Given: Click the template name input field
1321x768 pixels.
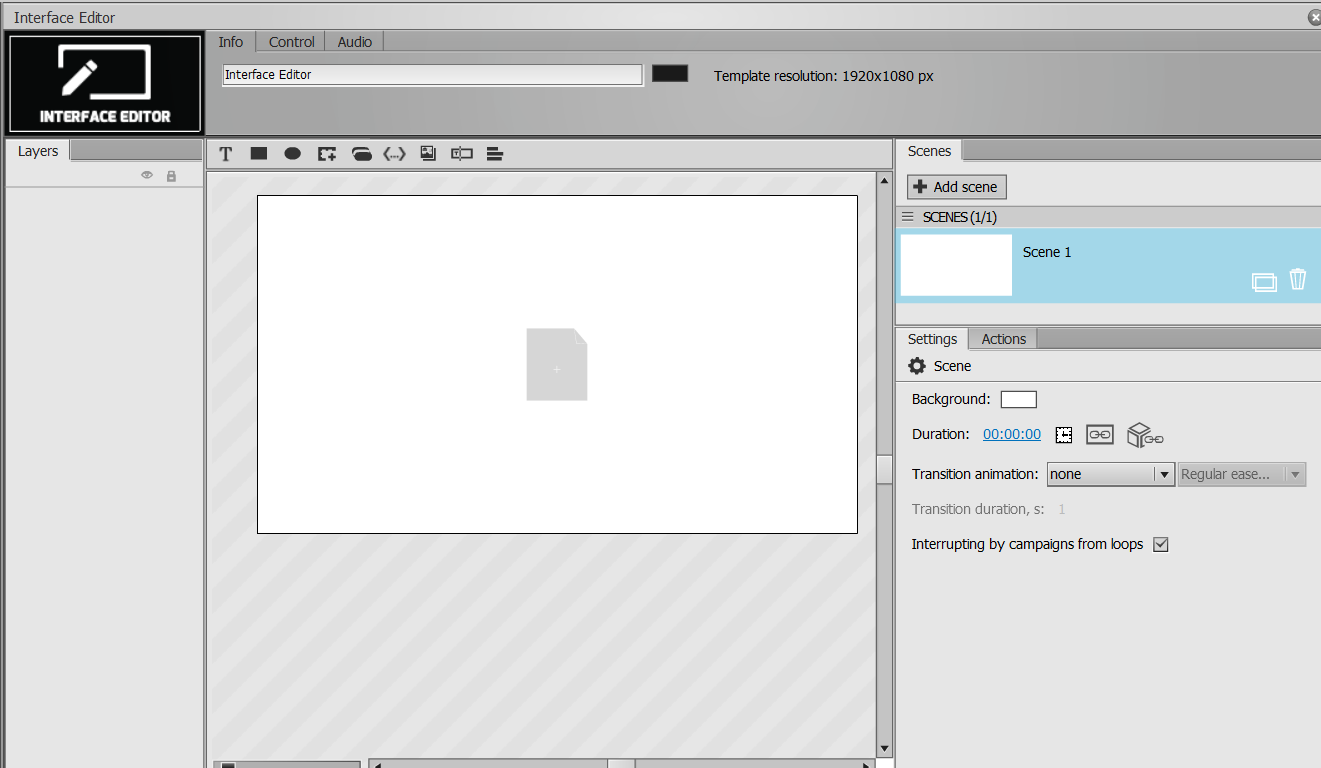Looking at the screenshot, I should tap(432, 75).
